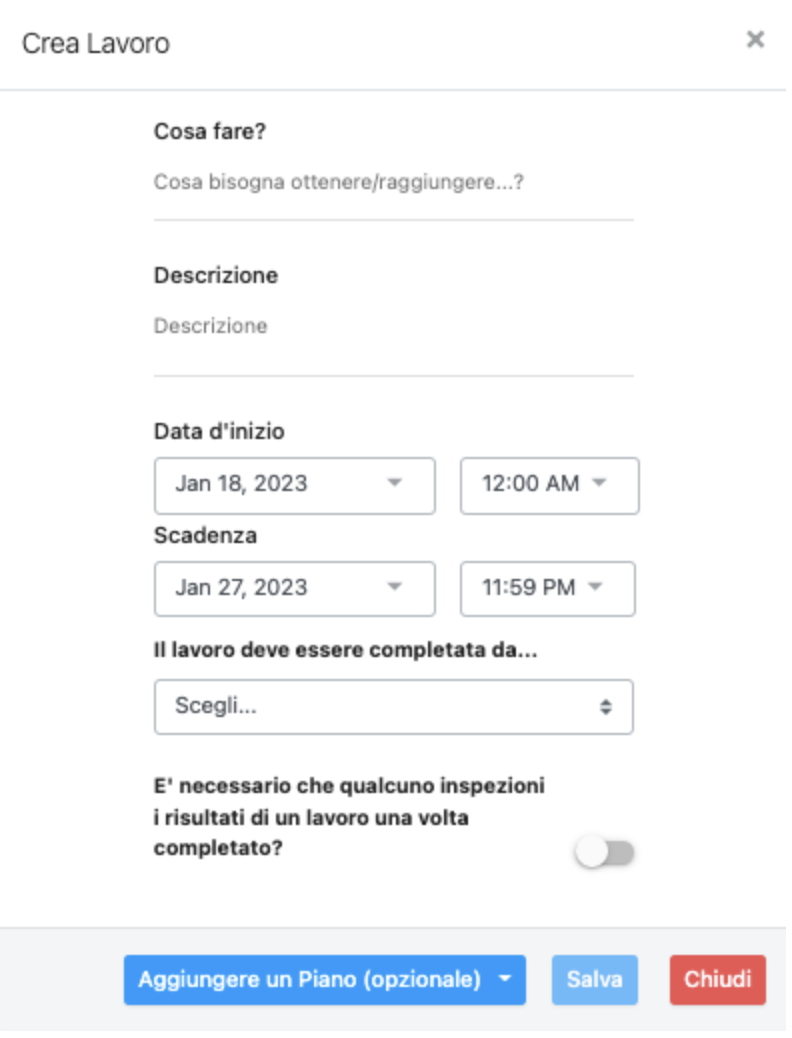This screenshot has height=1038, width=792.
Task: Click the up-down arrows icon in Scegli select
Action: 605,707
